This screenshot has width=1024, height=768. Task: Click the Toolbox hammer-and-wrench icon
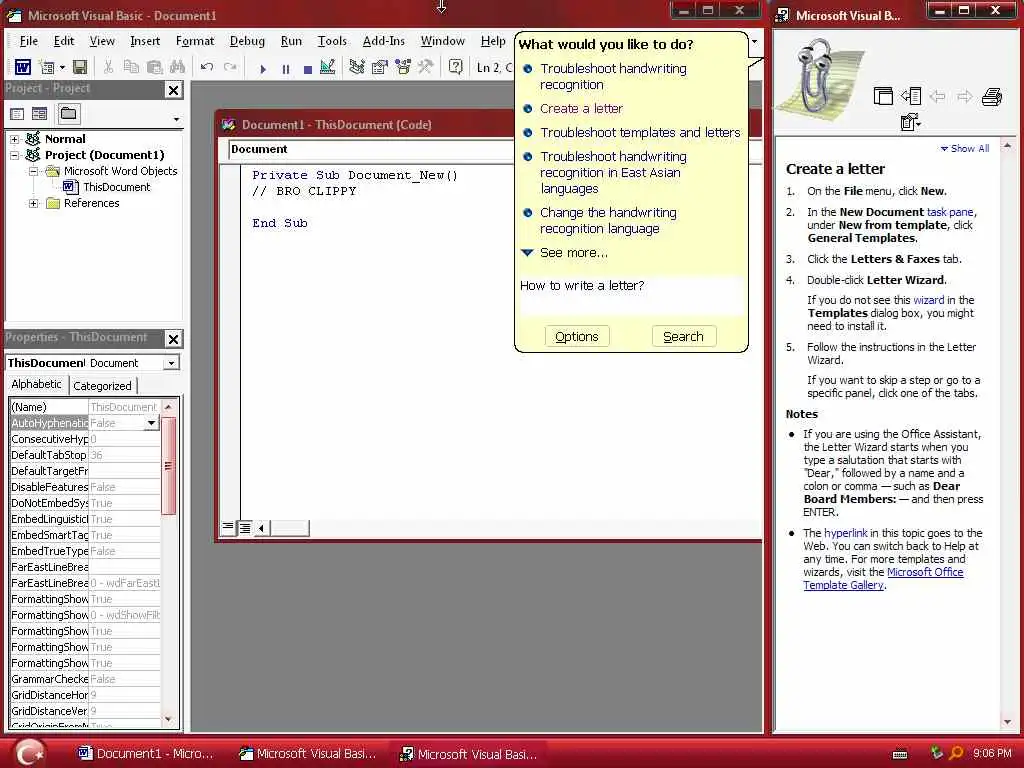425,67
